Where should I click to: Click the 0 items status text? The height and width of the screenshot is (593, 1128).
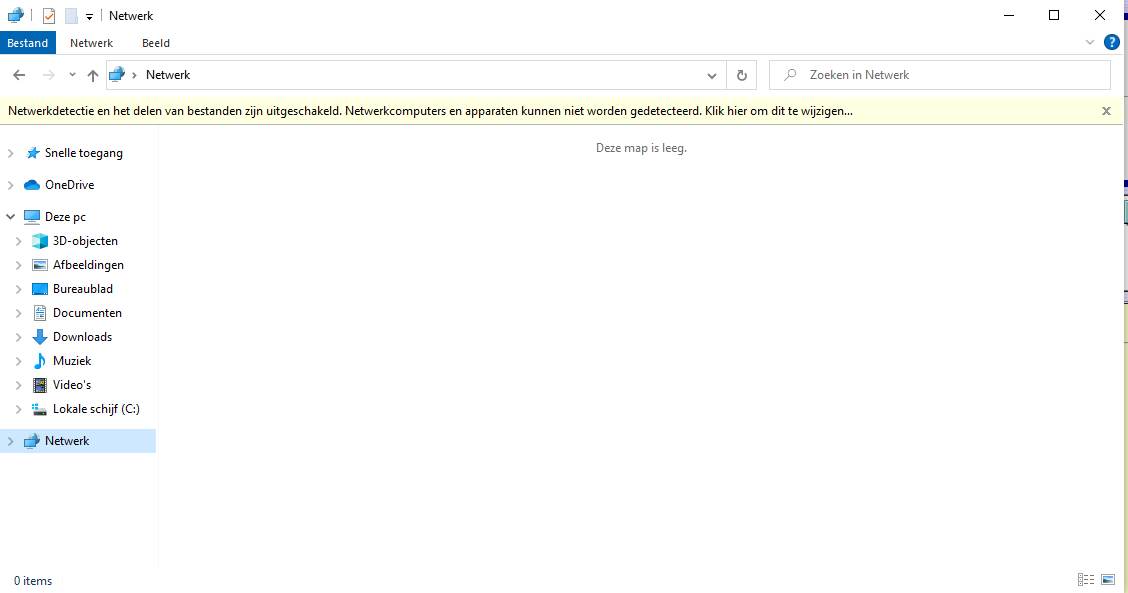click(33, 581)
